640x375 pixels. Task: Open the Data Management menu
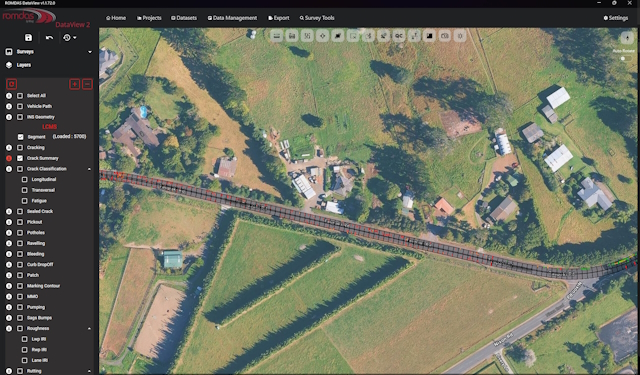232,18
